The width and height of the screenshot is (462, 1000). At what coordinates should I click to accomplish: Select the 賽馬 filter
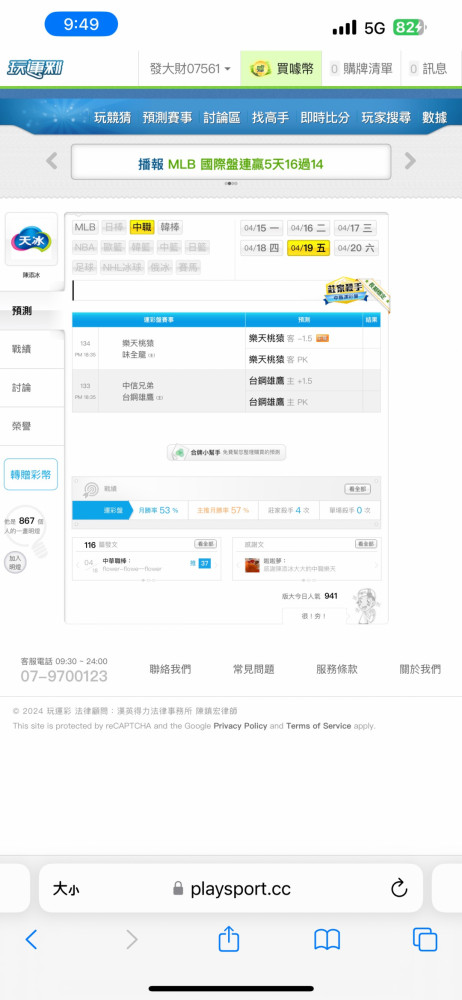187,267
